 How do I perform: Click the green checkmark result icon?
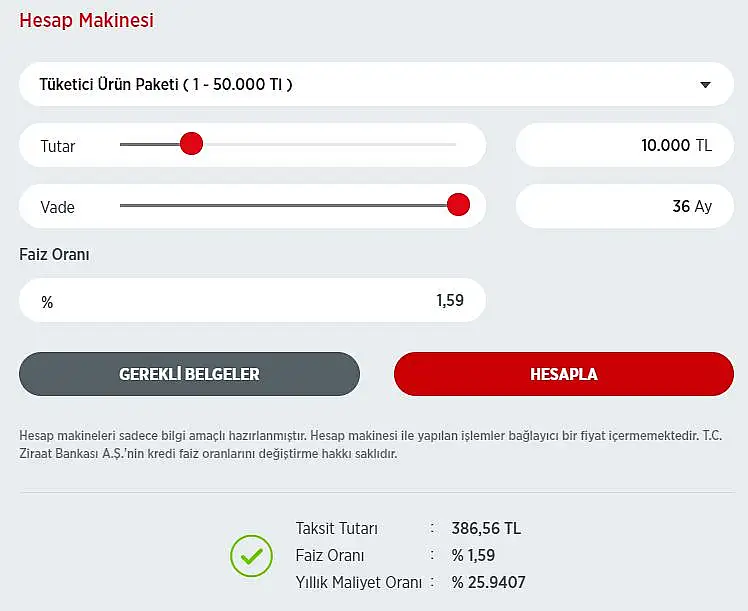point(251,556)
